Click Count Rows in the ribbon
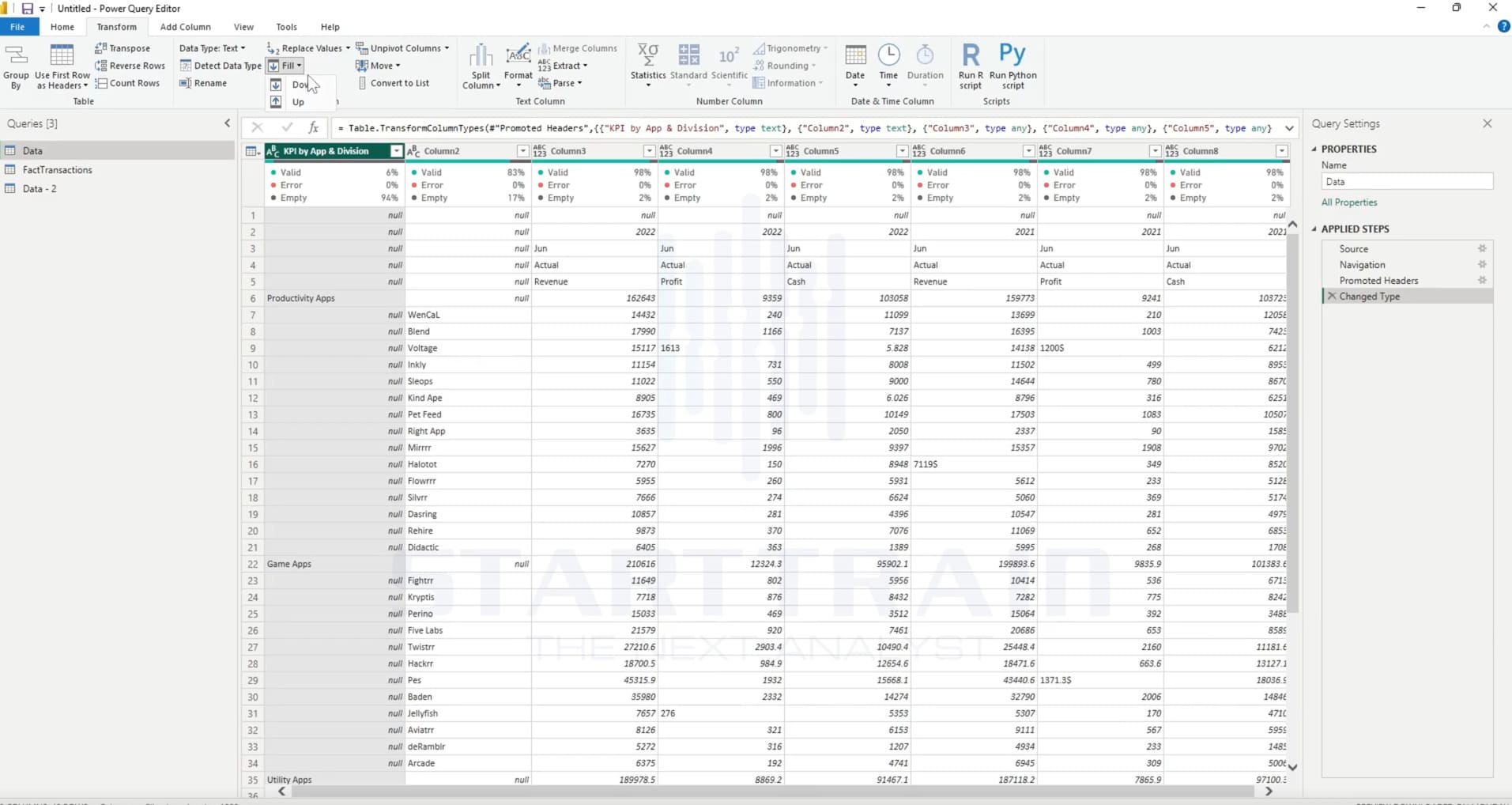Viewport: 1512px width, 805px height. [x=127, y=83]
